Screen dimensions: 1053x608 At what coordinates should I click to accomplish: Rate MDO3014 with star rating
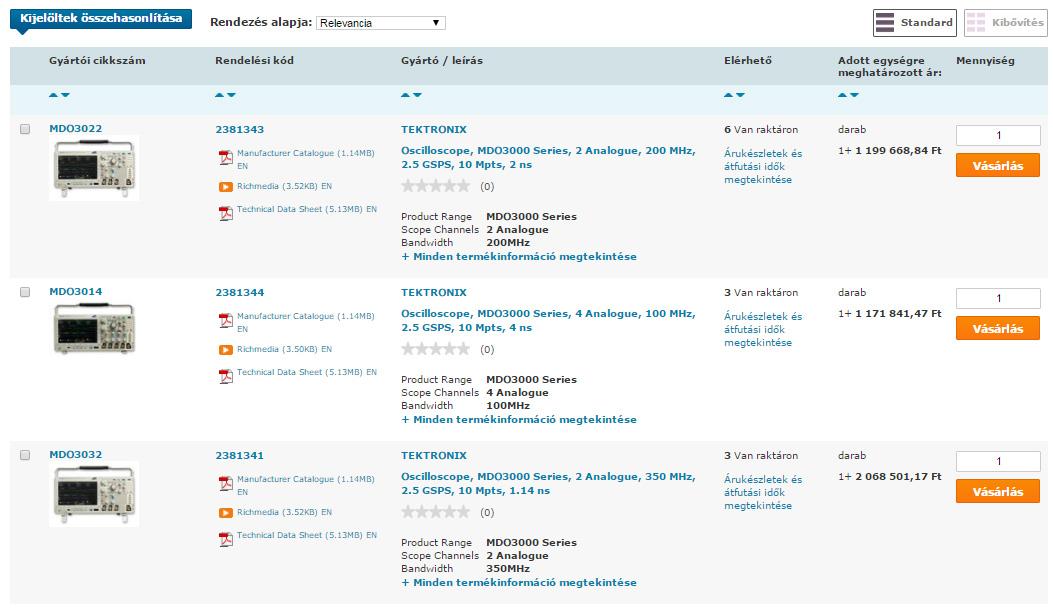435,349
